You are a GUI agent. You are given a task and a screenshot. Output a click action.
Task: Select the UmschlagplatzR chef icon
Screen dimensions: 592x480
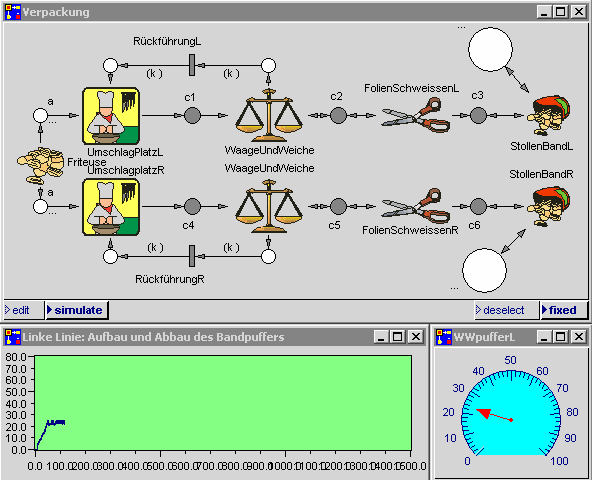[x=111, y=207]
